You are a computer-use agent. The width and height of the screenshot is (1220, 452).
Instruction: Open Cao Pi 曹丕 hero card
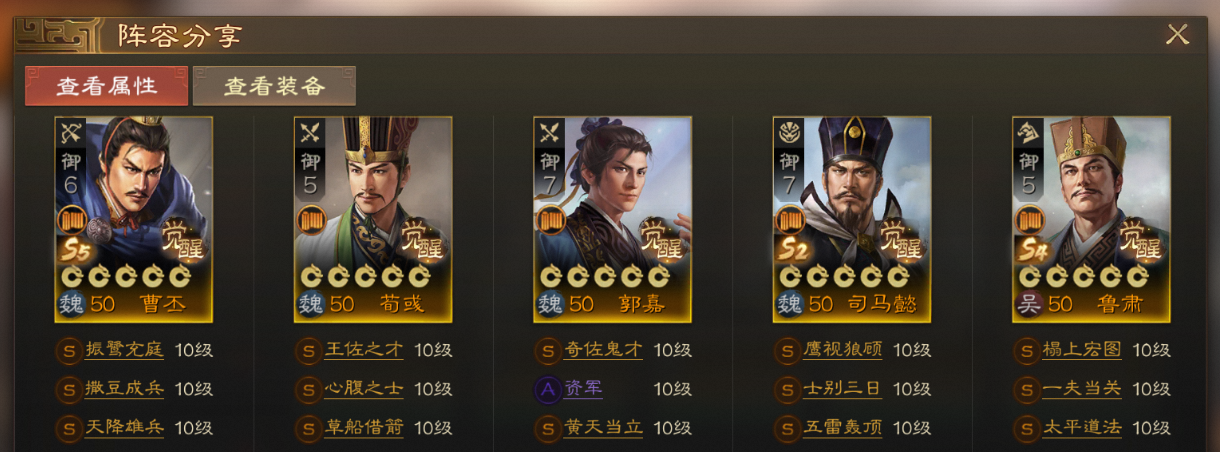tap(133, 219)
